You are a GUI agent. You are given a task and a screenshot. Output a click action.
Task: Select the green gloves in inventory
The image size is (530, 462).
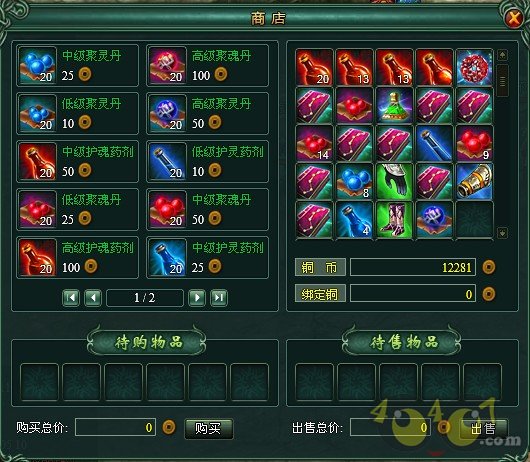click(x=394, y=181)
